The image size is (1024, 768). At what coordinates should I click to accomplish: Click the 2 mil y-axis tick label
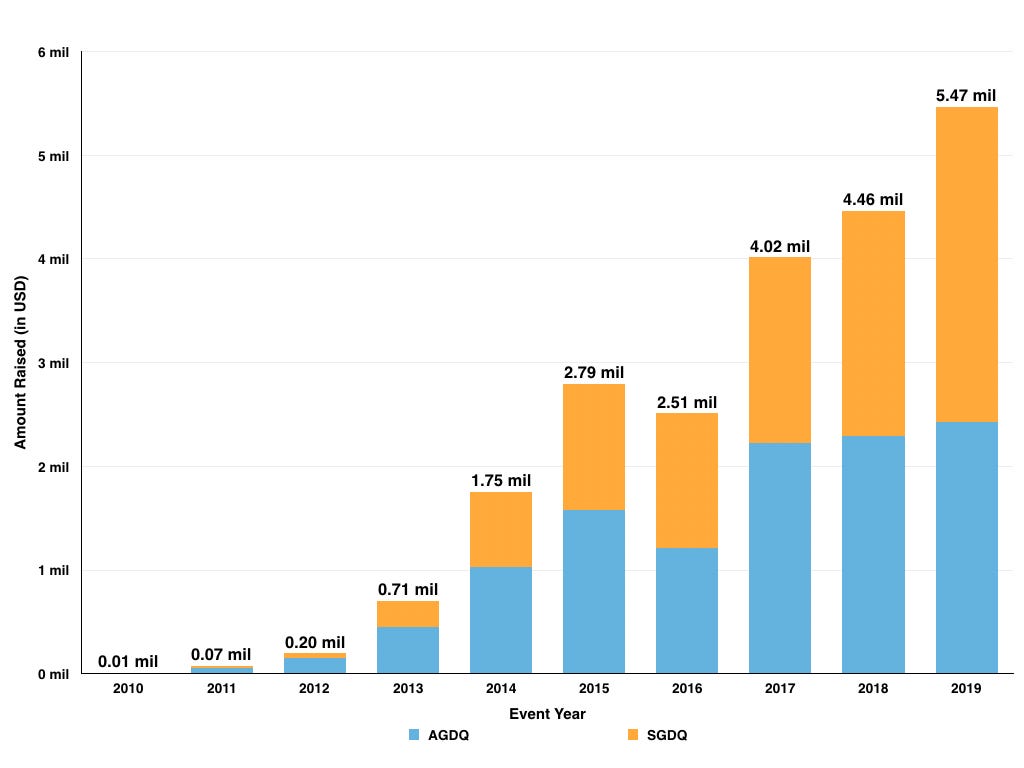(x=53, y=468)
